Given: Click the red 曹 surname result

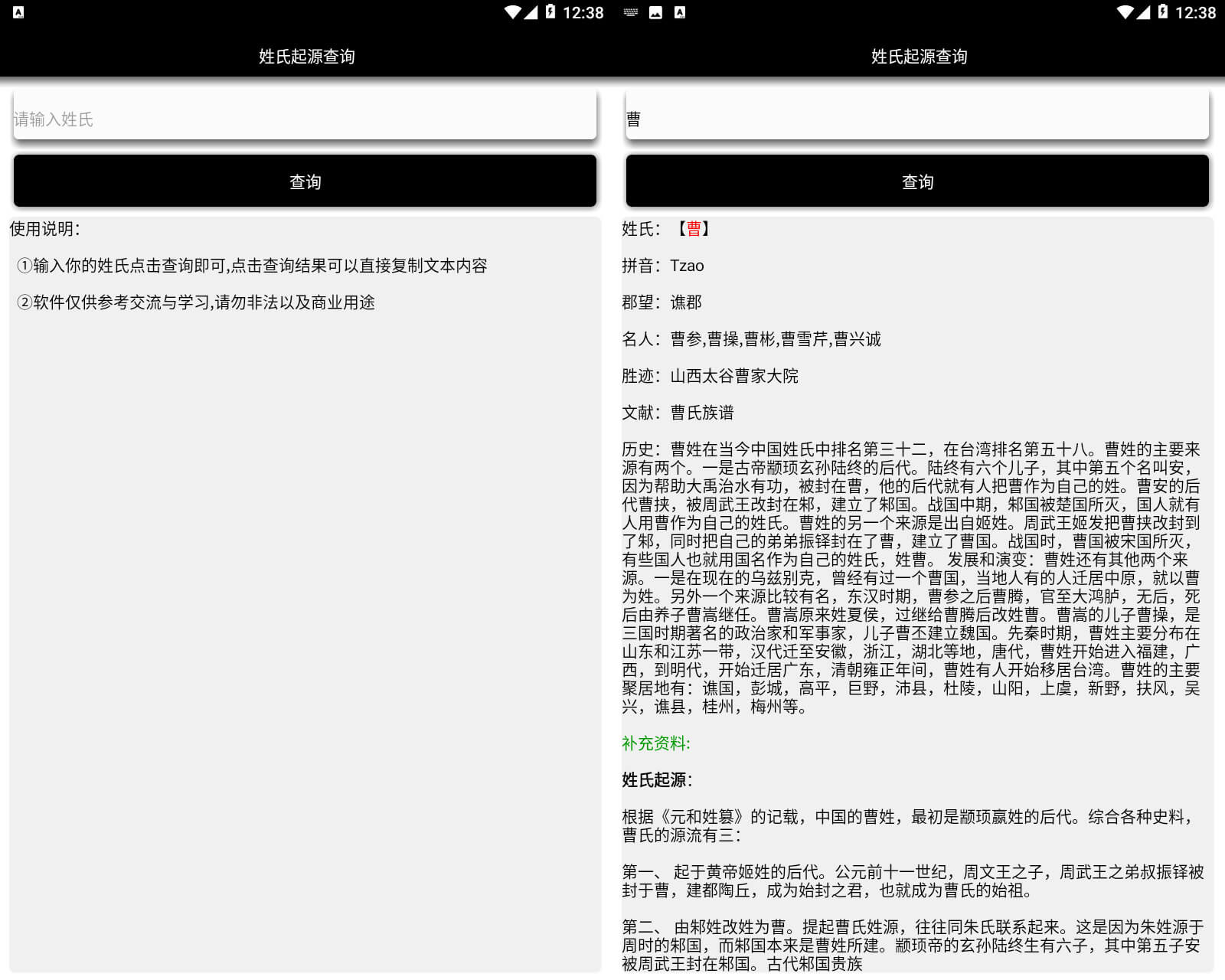Looking at the screenshot, I should click(x=694, y=229).
